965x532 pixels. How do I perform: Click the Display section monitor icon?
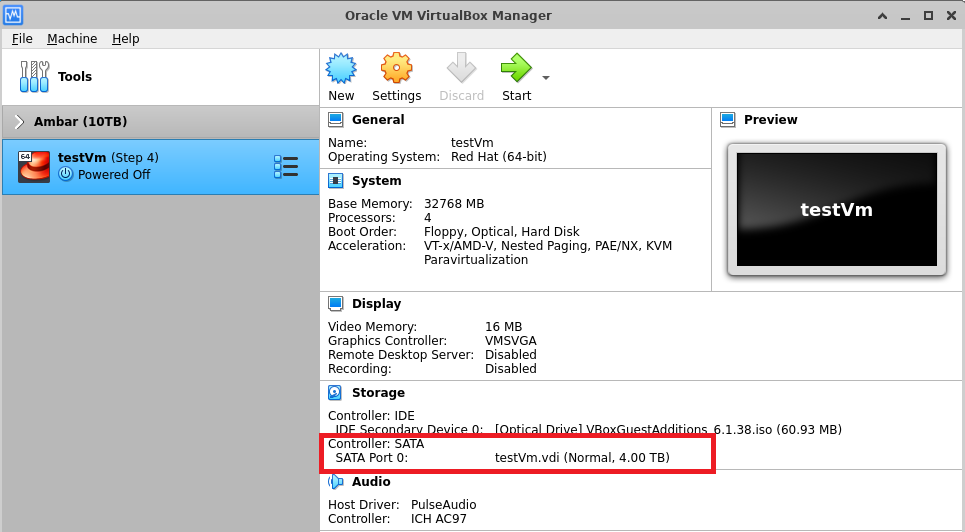tap(335, 304)
